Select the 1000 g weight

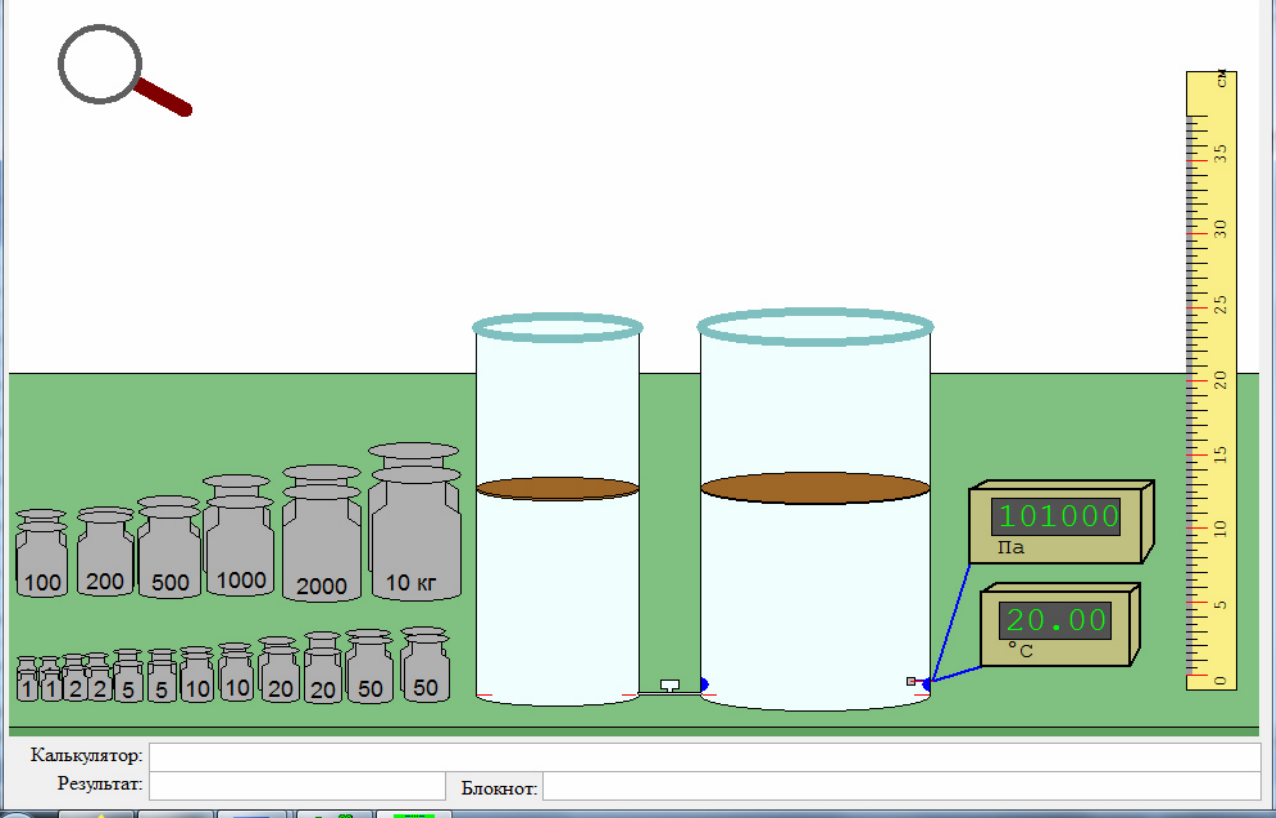click(x=239, y=536)
